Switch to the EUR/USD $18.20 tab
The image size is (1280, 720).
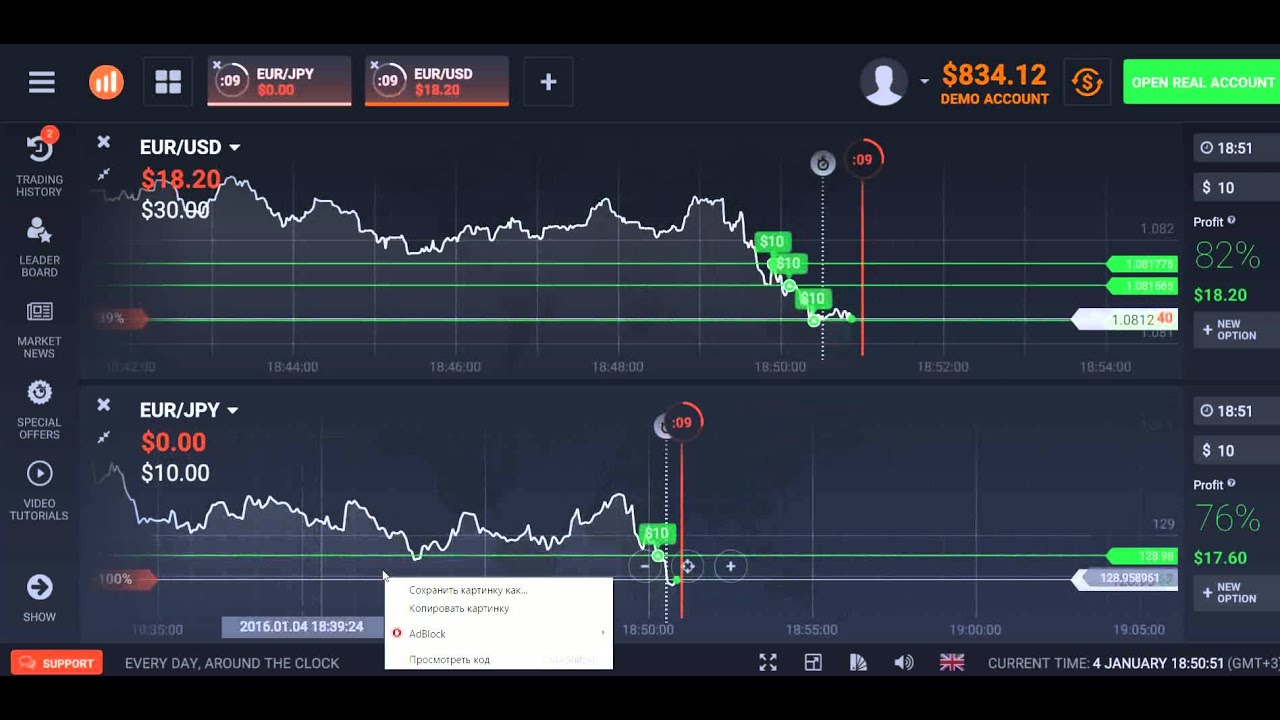[437, 81]
